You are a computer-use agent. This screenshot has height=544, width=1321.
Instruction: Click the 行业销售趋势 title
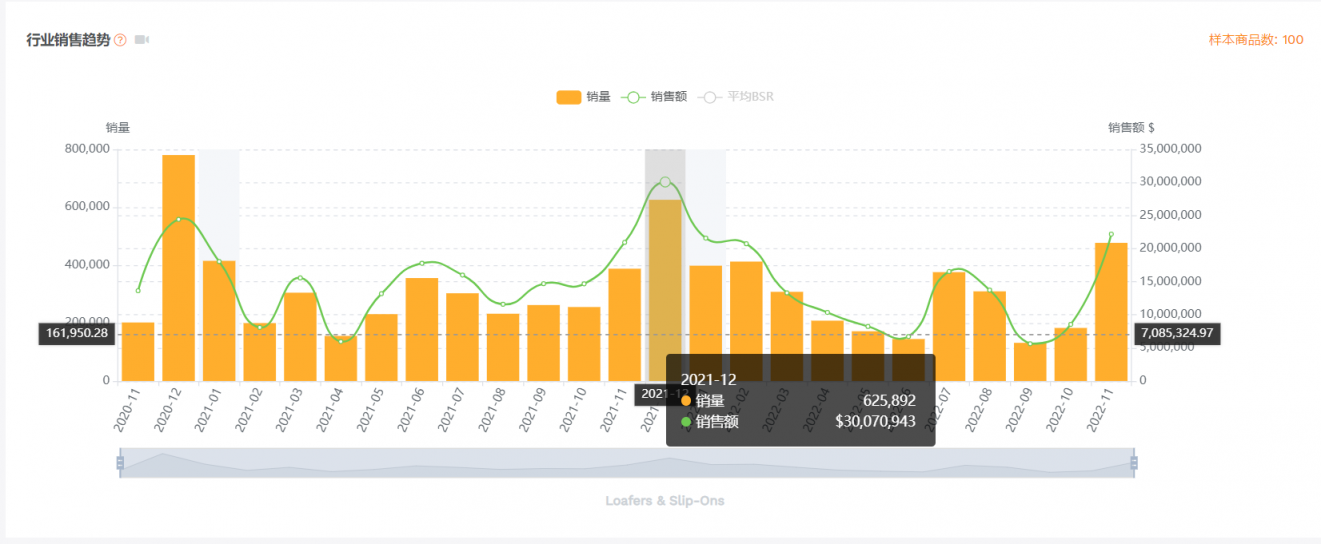pyautogui.click(x=68, y=40)
